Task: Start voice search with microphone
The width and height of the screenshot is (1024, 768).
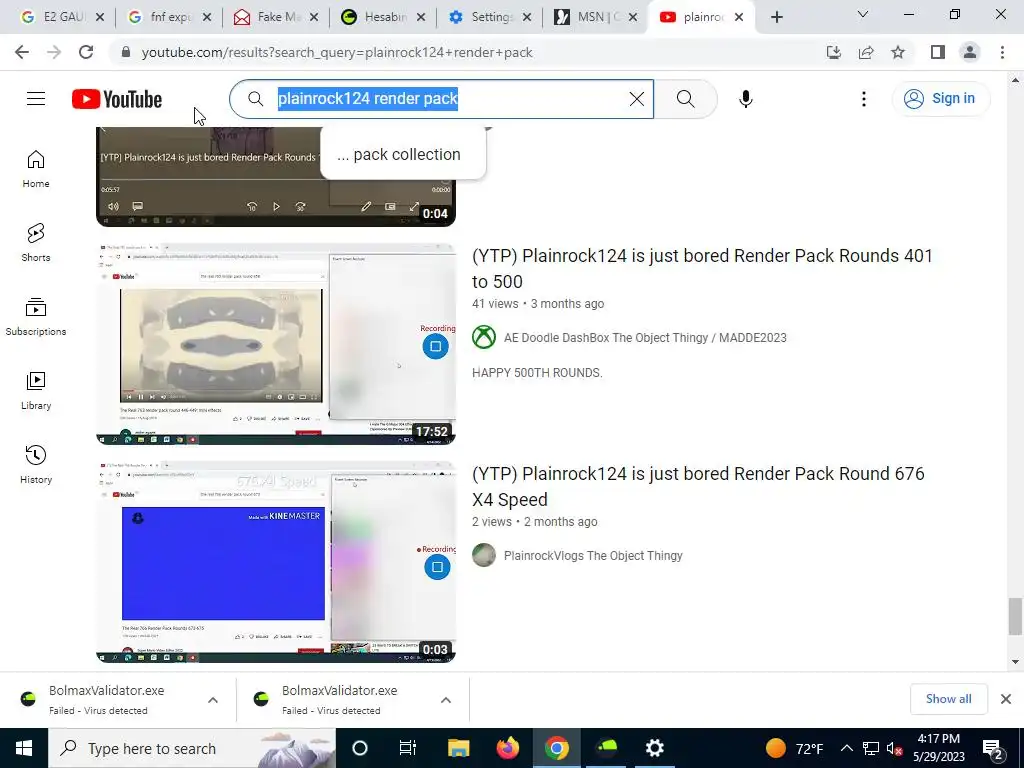Action: (x=746, y=99)
